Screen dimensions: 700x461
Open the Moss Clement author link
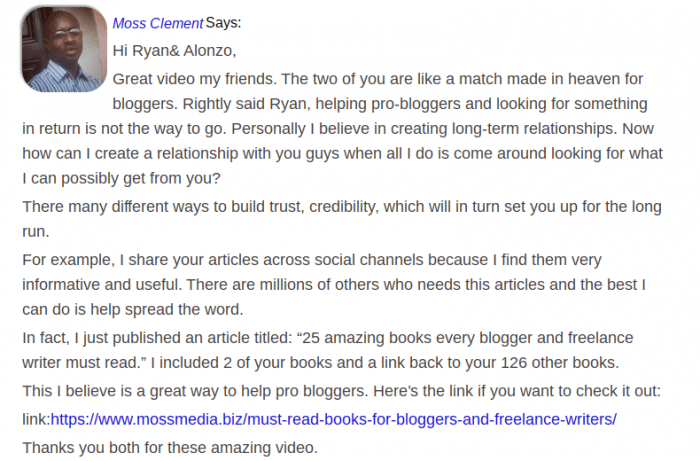click(158, 23)
